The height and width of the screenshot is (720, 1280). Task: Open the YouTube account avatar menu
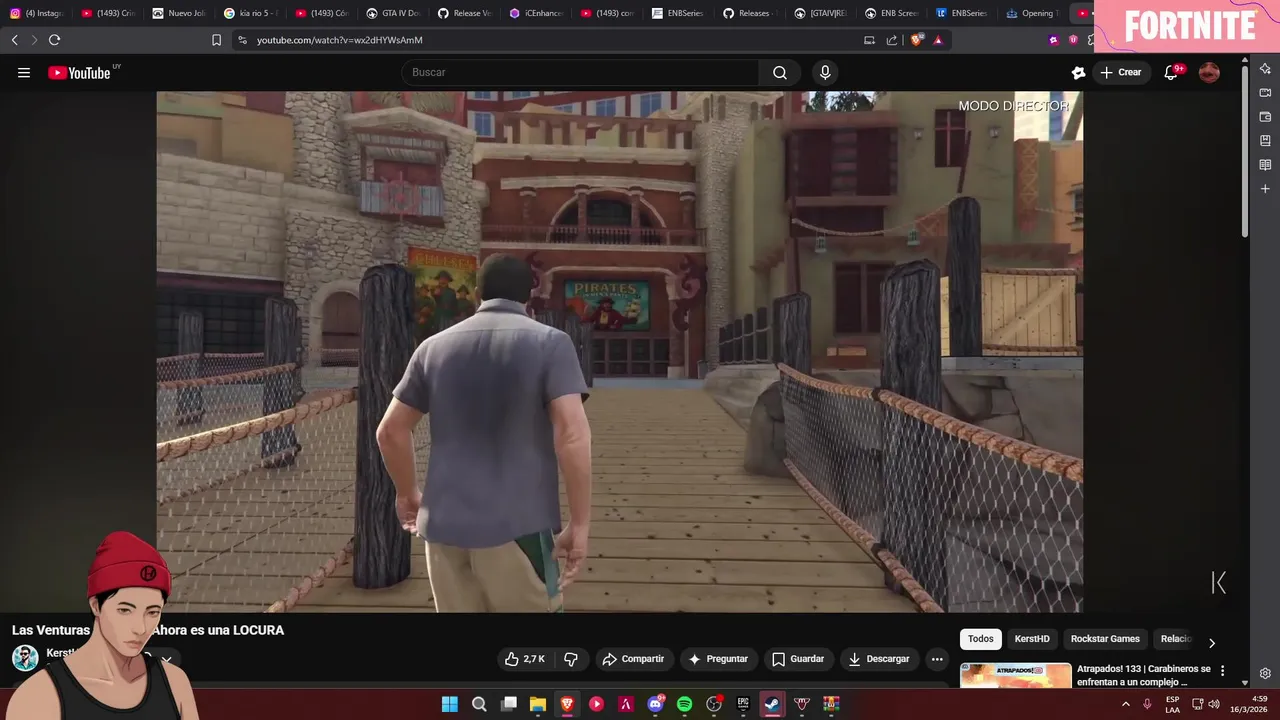click(1209, 72)
